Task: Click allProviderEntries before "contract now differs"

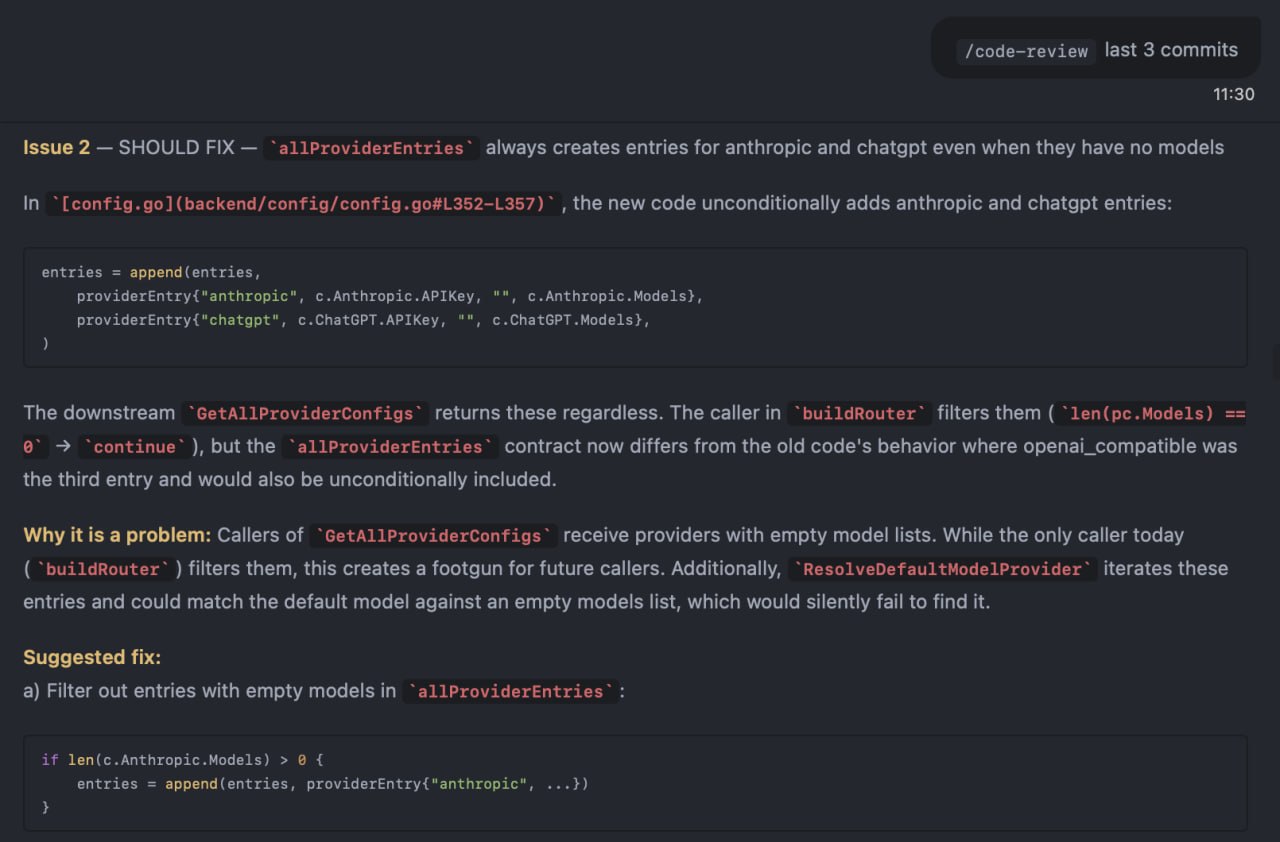Action: click(x=390, y=447)
